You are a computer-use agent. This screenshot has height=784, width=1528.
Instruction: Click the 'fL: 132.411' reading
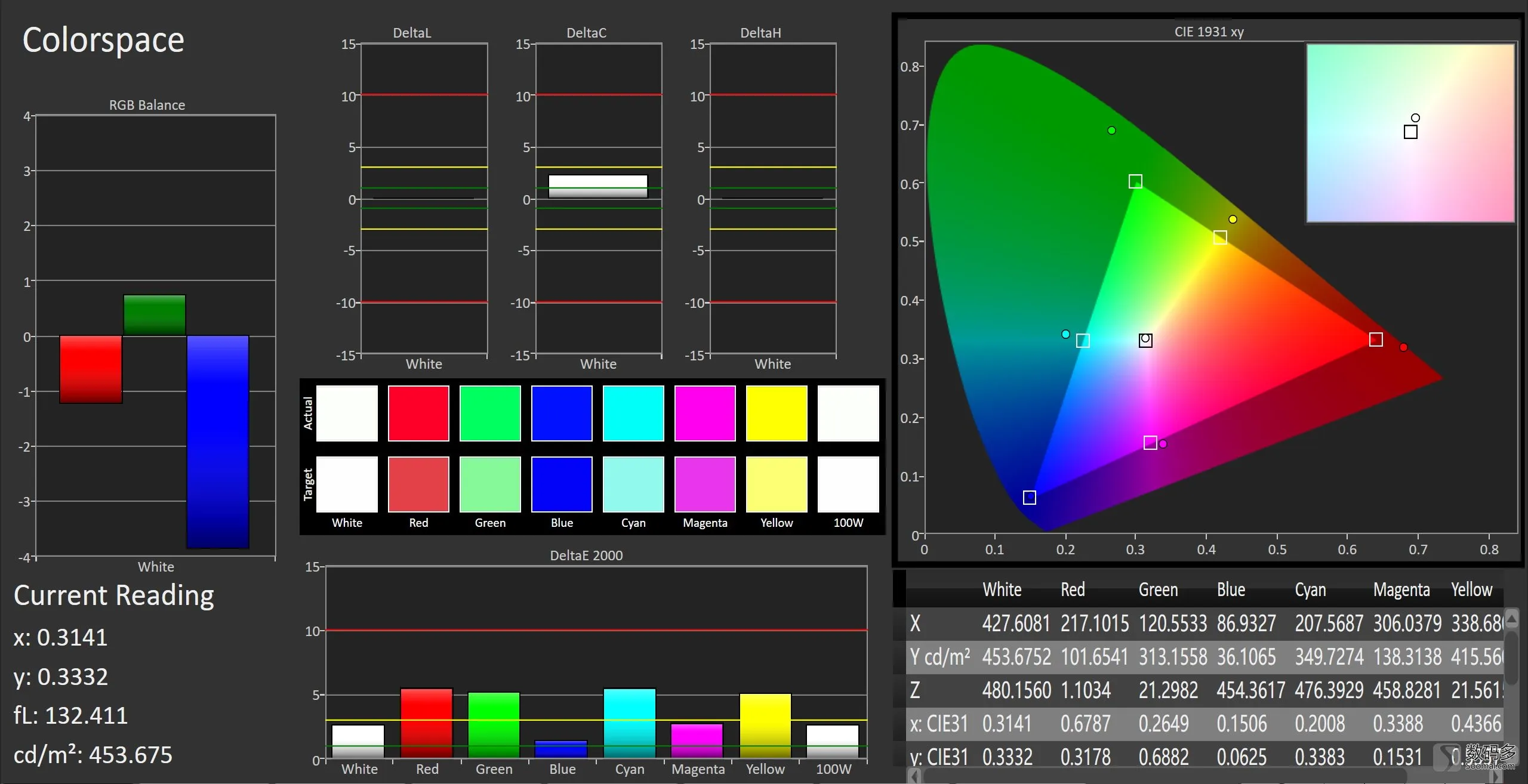[x=70, y=715]
